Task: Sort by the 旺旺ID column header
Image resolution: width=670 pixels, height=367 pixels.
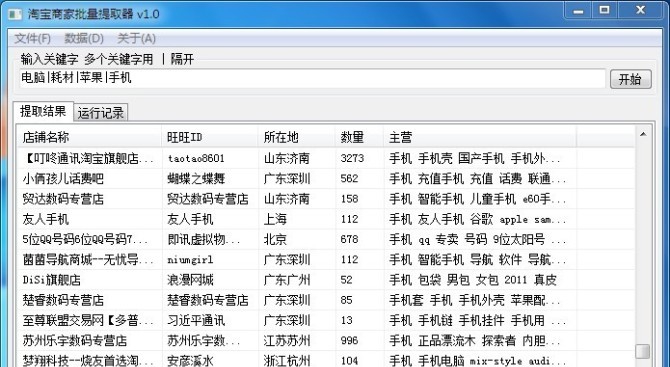Action: (x=210, y=137)
